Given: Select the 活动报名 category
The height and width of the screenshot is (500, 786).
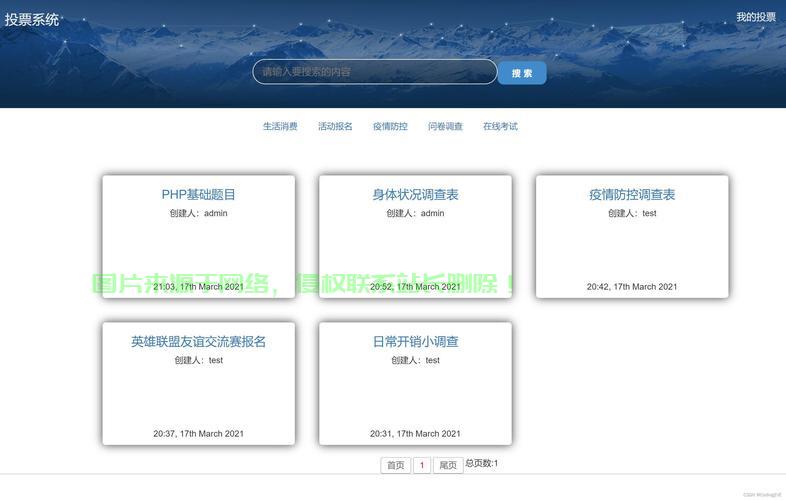Looking at the screenshot, I should pyautogui.click(x=335, y=126).
